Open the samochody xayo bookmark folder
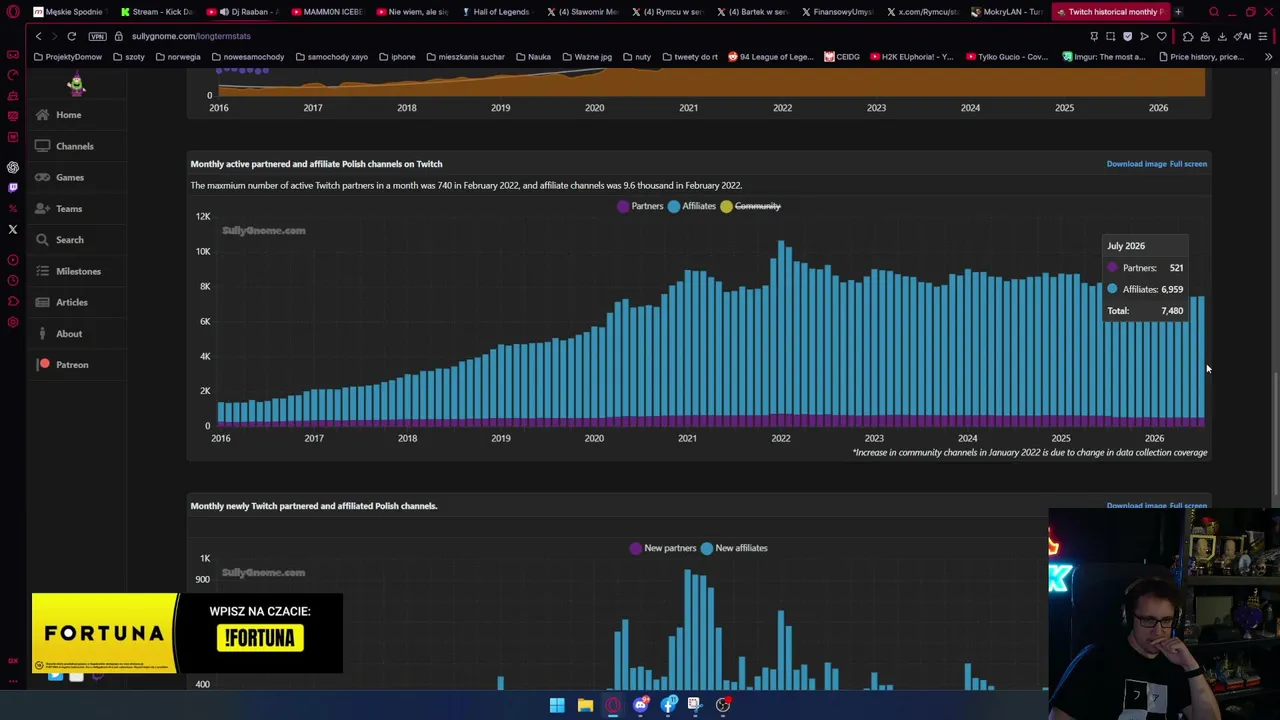The width and height of the screenshot is (1280, 720). (x=331, y=57)
